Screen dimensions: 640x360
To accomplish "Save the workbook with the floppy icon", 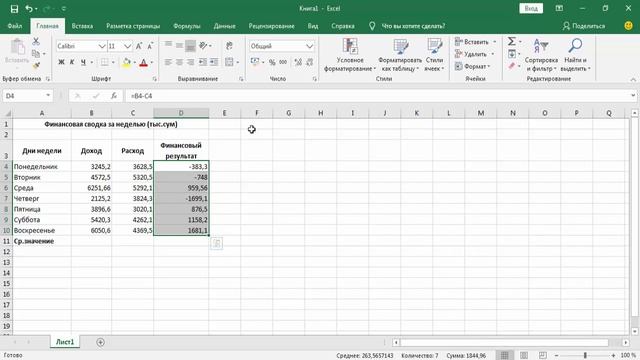I will (14, 9).
